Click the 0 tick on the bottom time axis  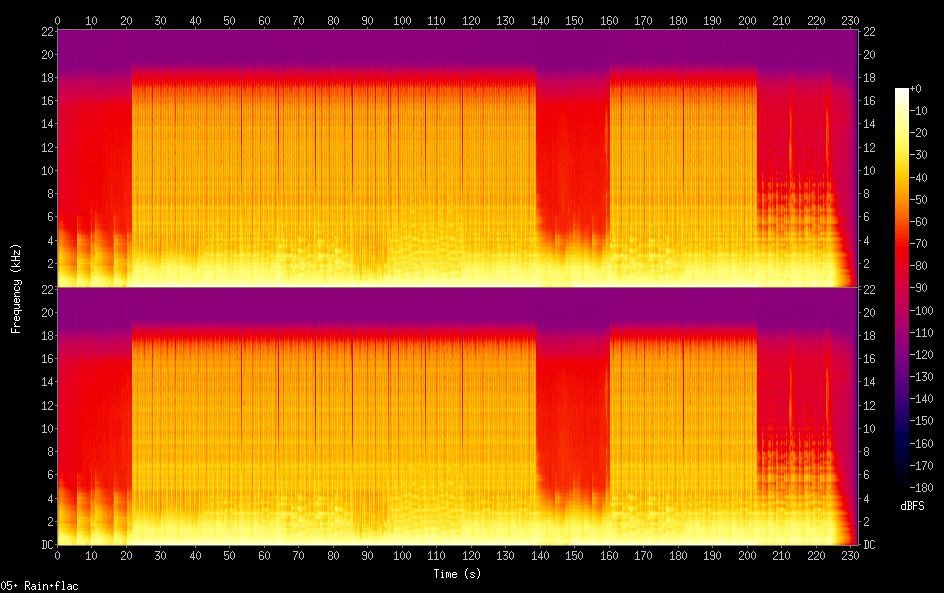click(58, 556)
